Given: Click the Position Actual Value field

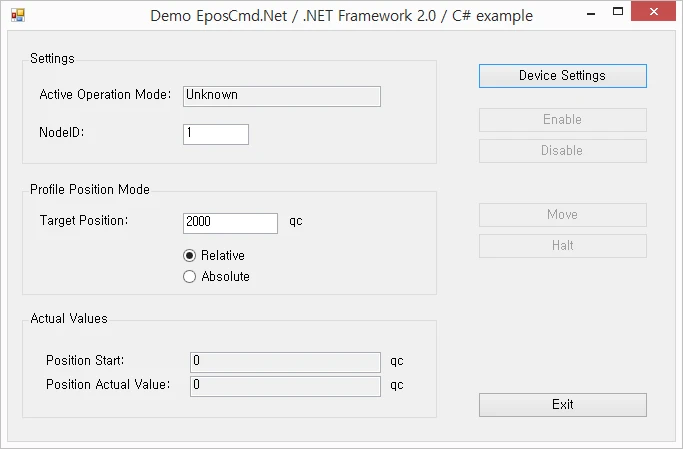Looking at the screenshot, I should [x=285, y=386].
